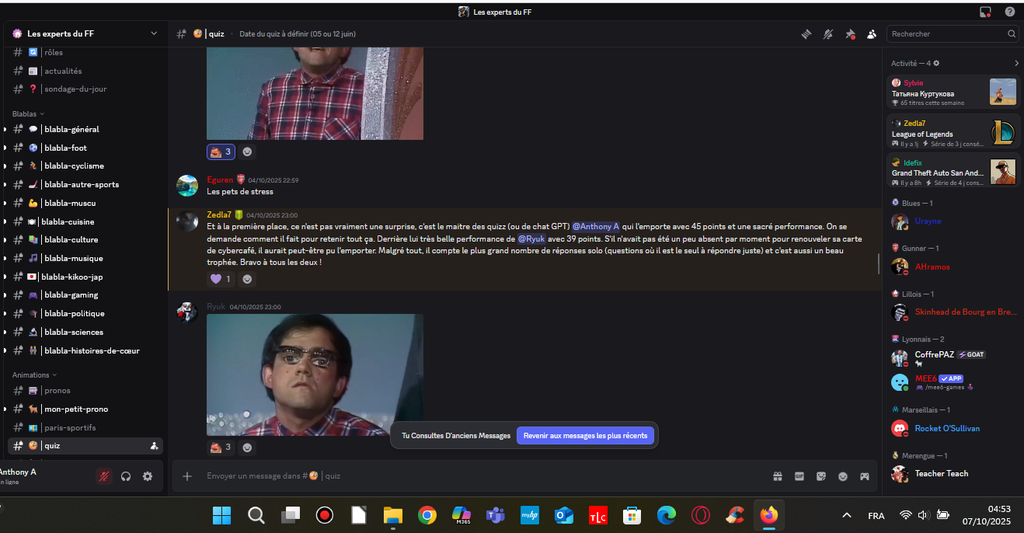Viewport: 1024px width, 533px height.
Task: Open Eguren's profile from username
Action: coord(220,180)
